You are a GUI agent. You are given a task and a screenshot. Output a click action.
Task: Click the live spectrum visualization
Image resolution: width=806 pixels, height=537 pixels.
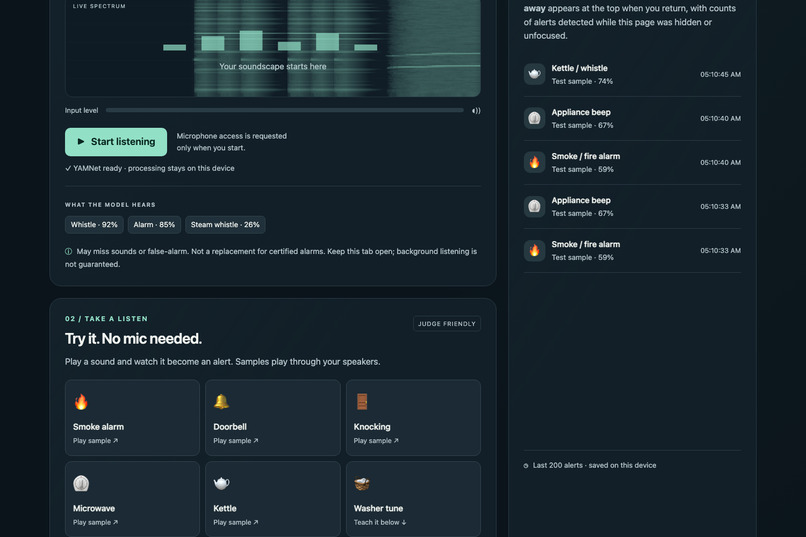(x=273, y=47)
